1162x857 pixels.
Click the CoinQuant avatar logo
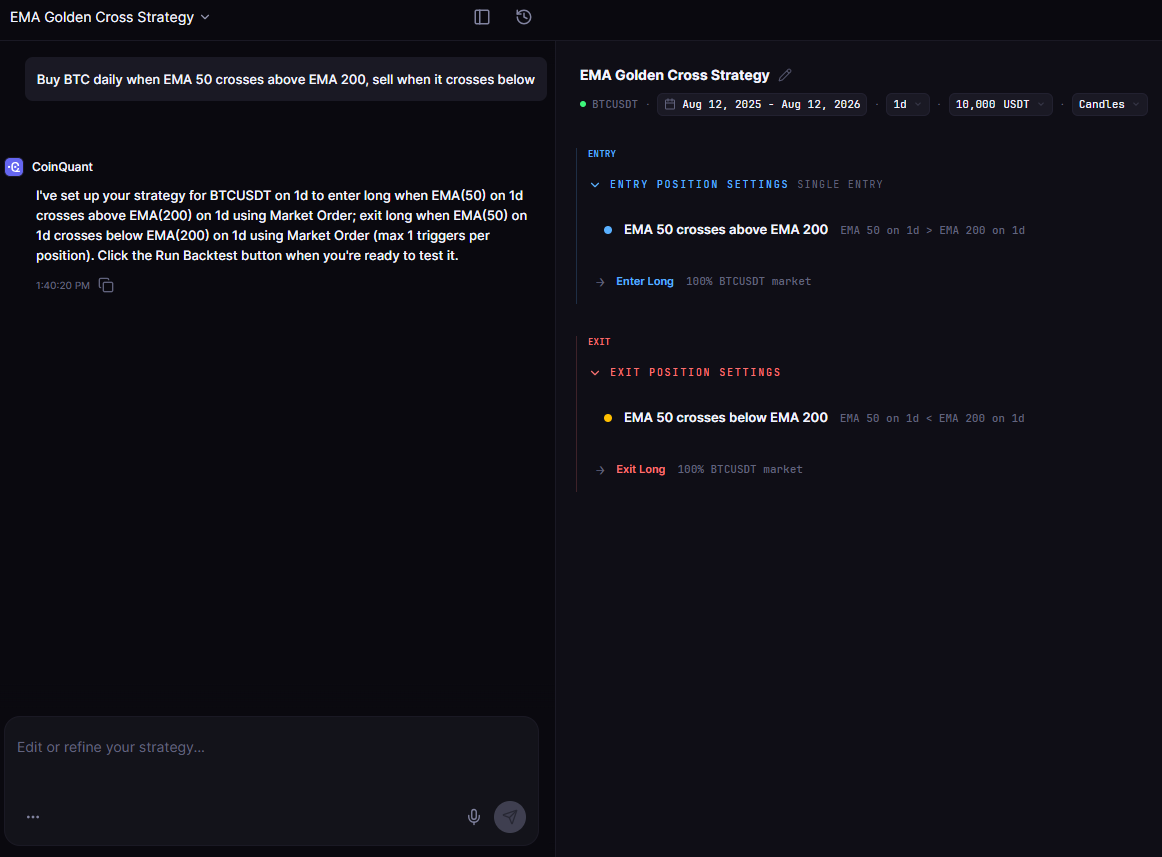(x=14, y=167)
